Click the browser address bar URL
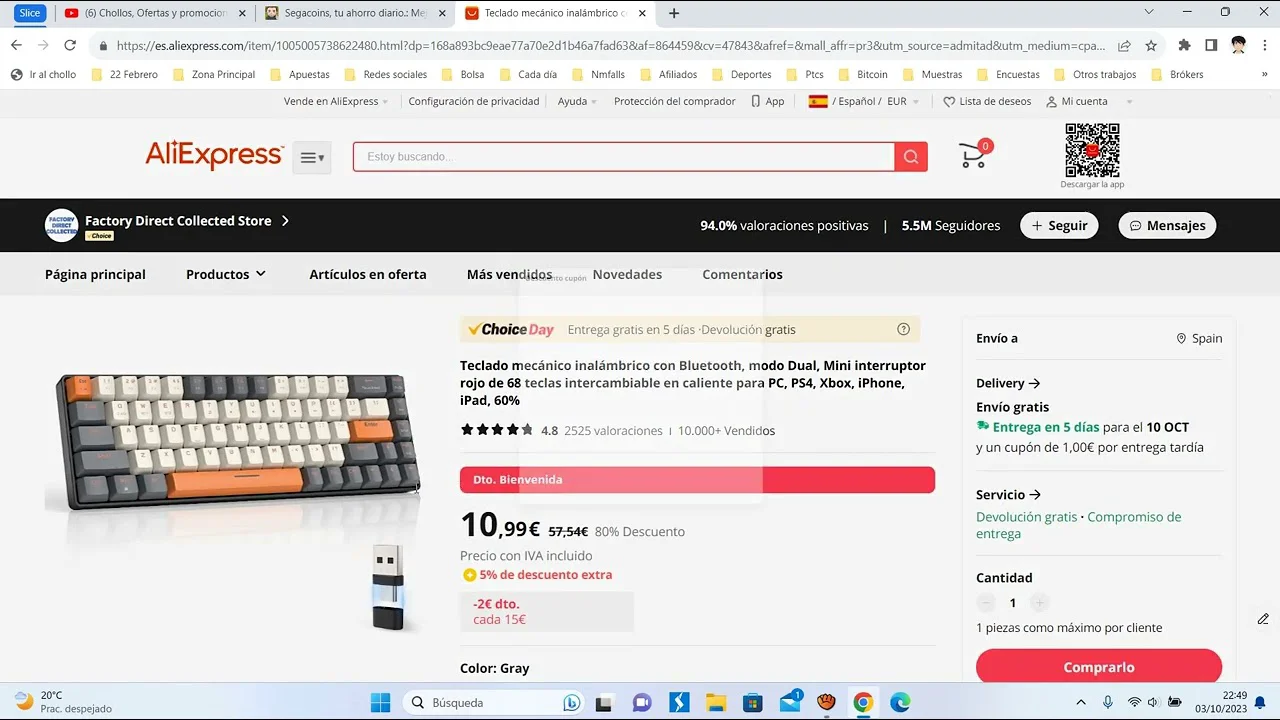Viewport: 1280px width, 720px height. tap(610, 45)
